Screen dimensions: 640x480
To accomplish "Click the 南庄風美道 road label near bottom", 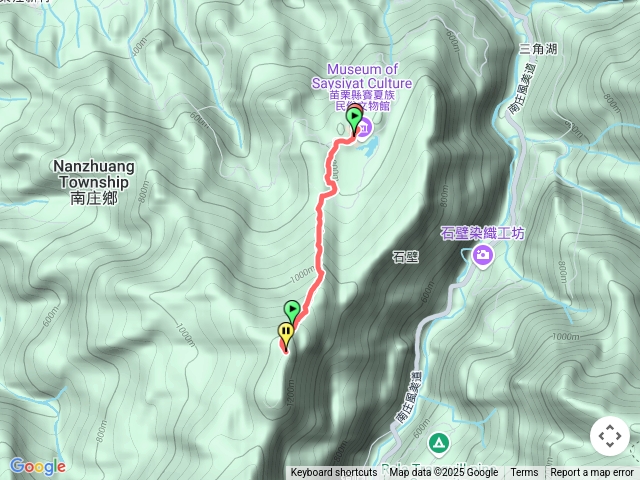I will pyautogui.click(x=409, y=398).
